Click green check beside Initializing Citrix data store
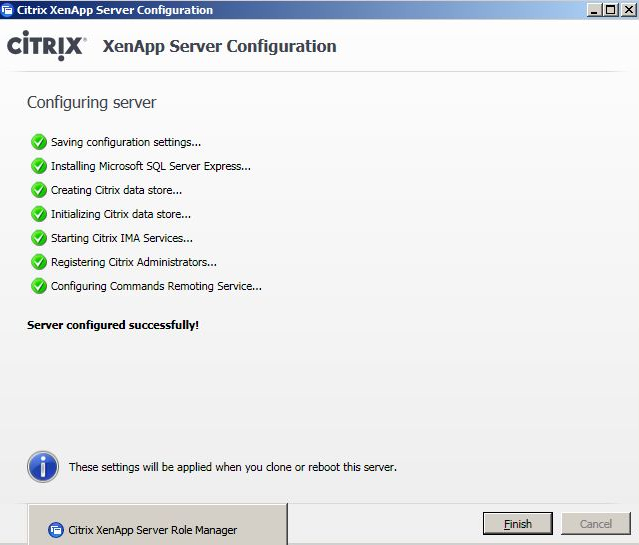Viewport: 639px width, 545px height. (39, 214)
